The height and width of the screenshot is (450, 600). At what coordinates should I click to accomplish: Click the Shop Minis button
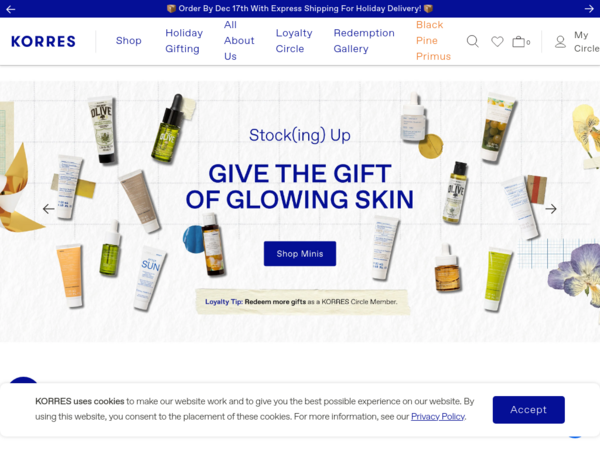click(x=300, y=254)
